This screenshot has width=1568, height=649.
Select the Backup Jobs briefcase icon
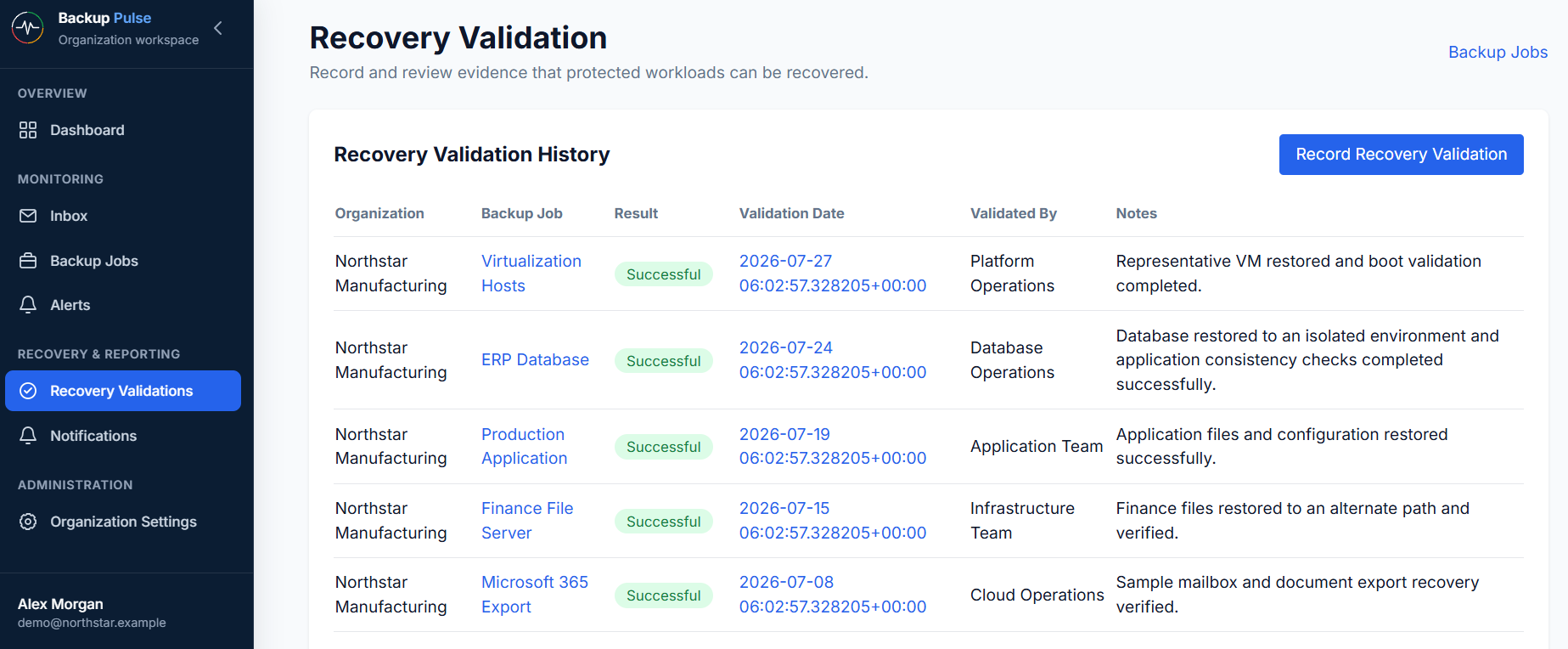coord(28,261)
